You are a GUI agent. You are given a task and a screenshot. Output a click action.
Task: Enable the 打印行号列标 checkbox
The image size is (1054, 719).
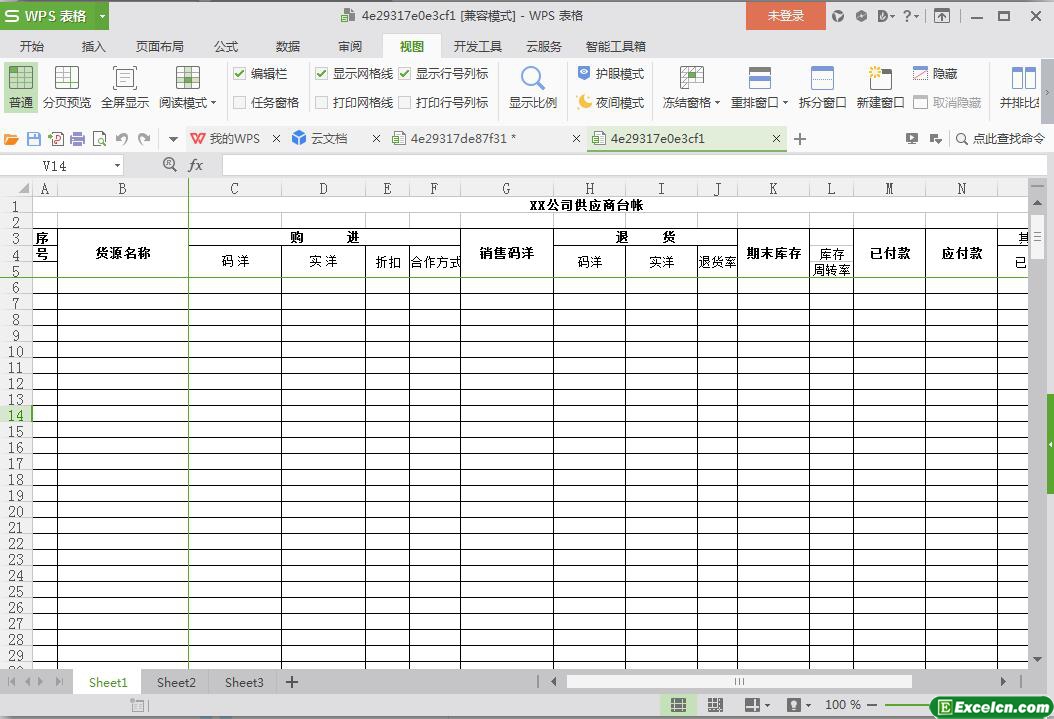pos(405,102)
